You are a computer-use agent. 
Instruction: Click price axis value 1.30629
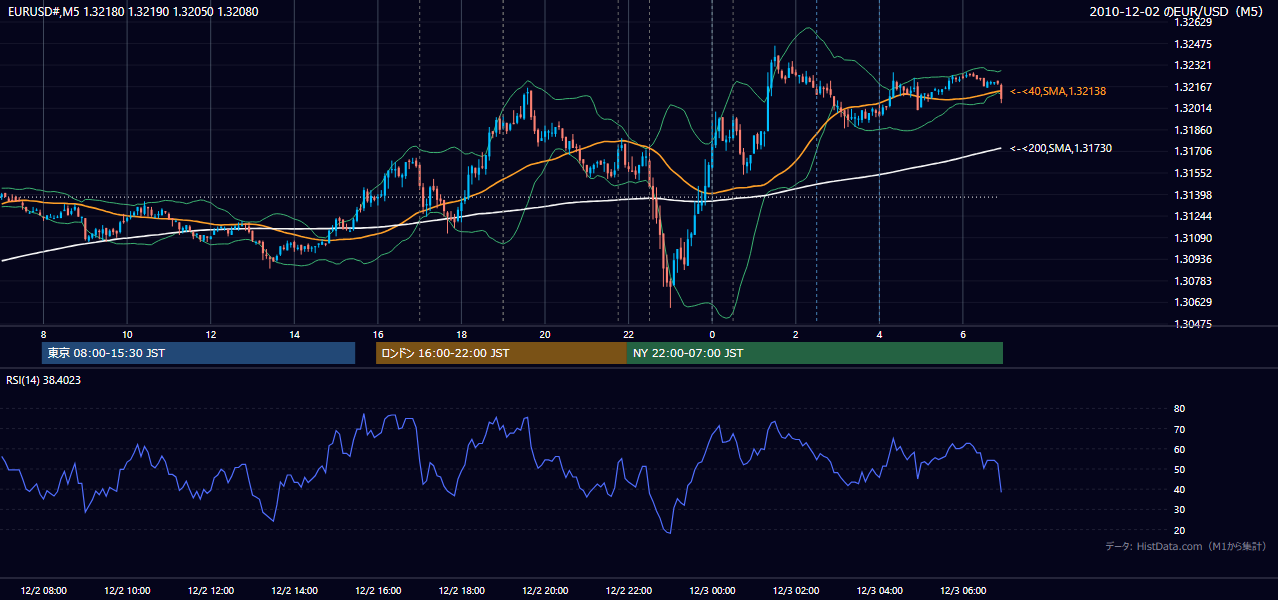point(1194,302)
